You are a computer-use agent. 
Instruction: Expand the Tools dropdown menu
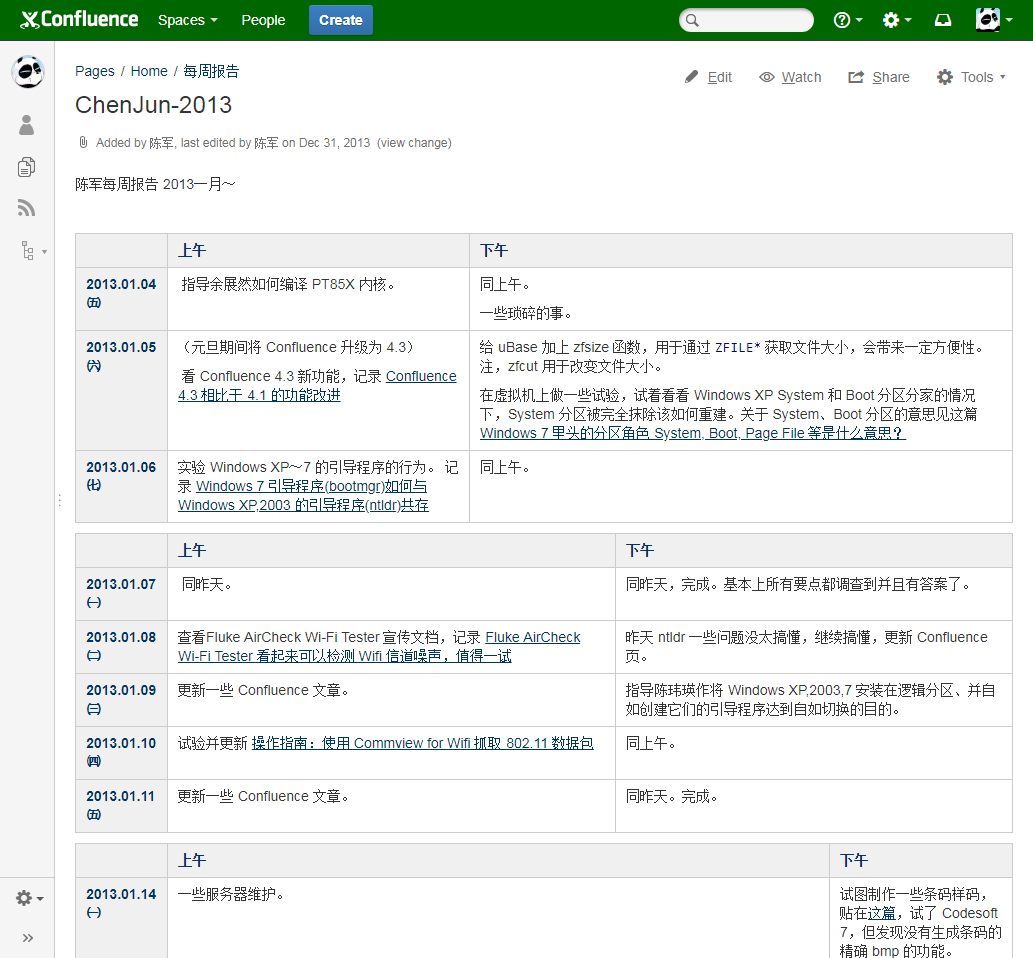[x=971, y=77]
